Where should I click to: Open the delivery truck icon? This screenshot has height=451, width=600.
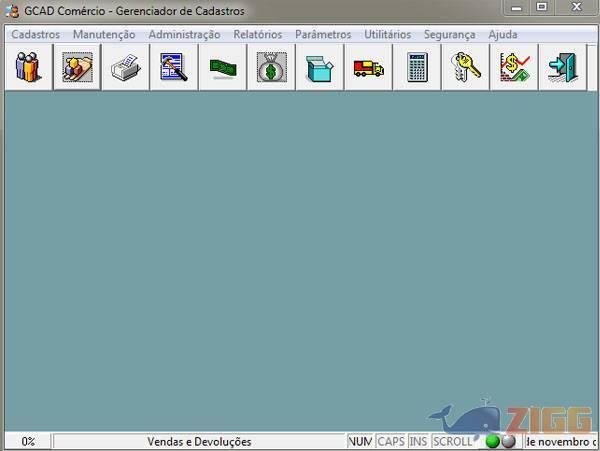(x=368, y=67)
